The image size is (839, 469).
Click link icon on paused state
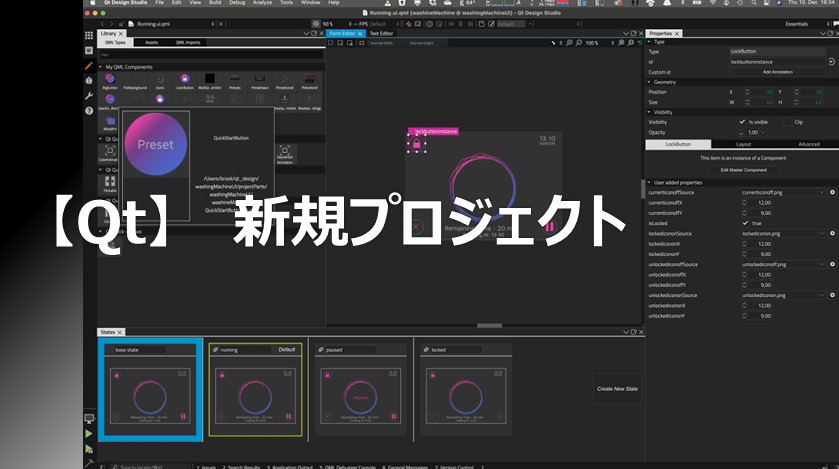[321, 350]
